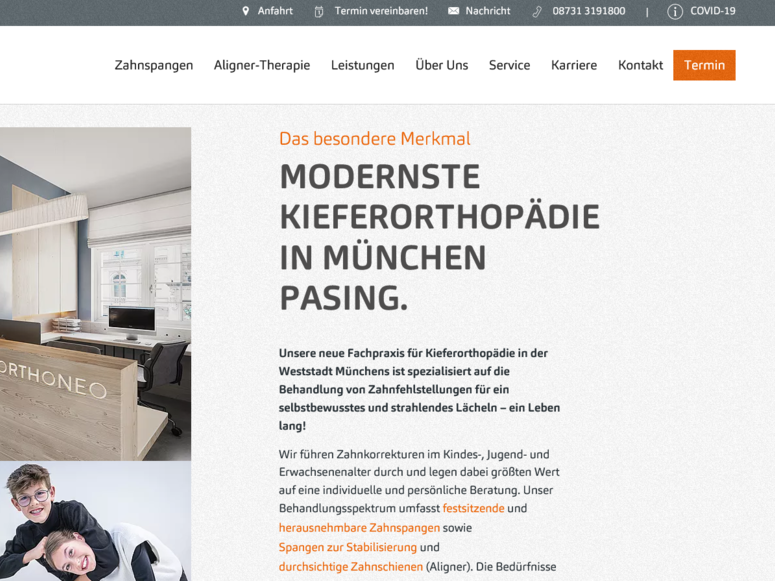Open the Termin vereinbaren! link
775x581 pixels.
[381, 11]
